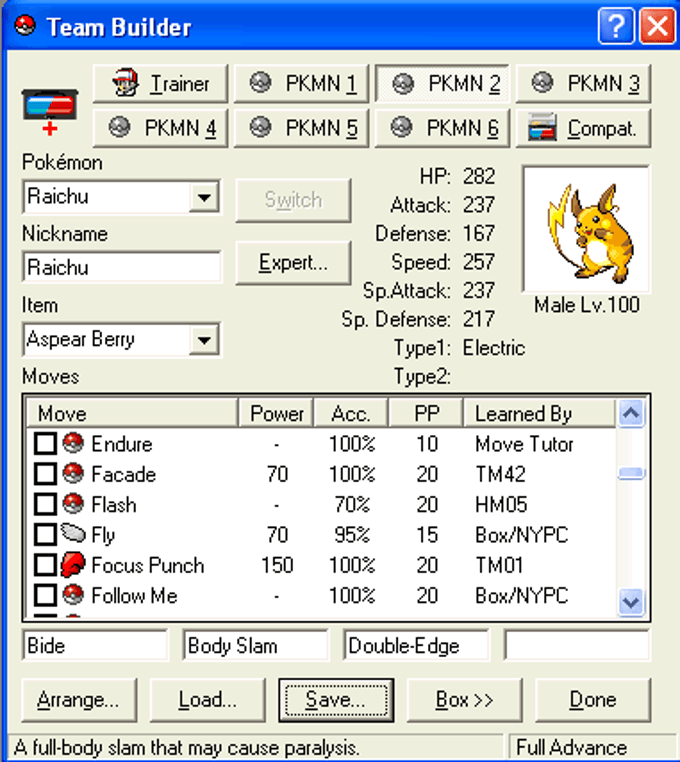Sort by the Power column header
The image size is (680, 762).
click(x=276, y=414)
